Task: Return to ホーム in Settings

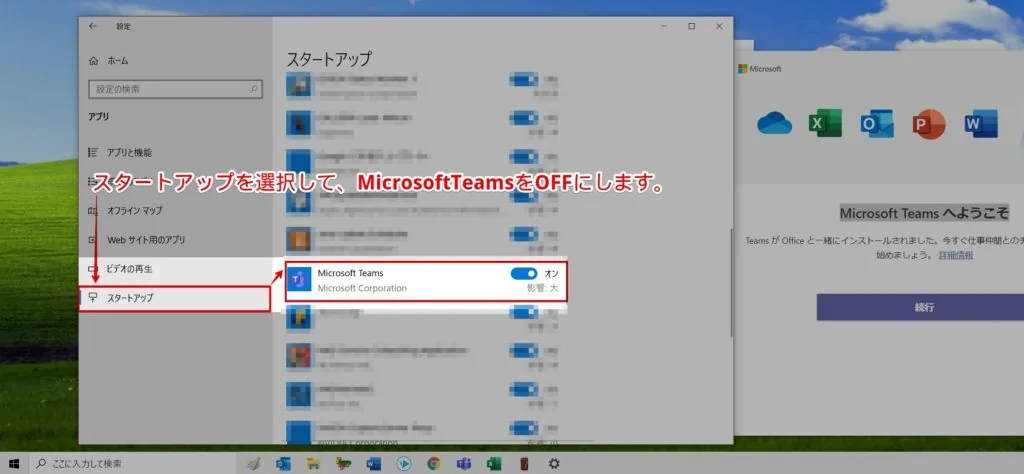Action: (x=118, y=61)
